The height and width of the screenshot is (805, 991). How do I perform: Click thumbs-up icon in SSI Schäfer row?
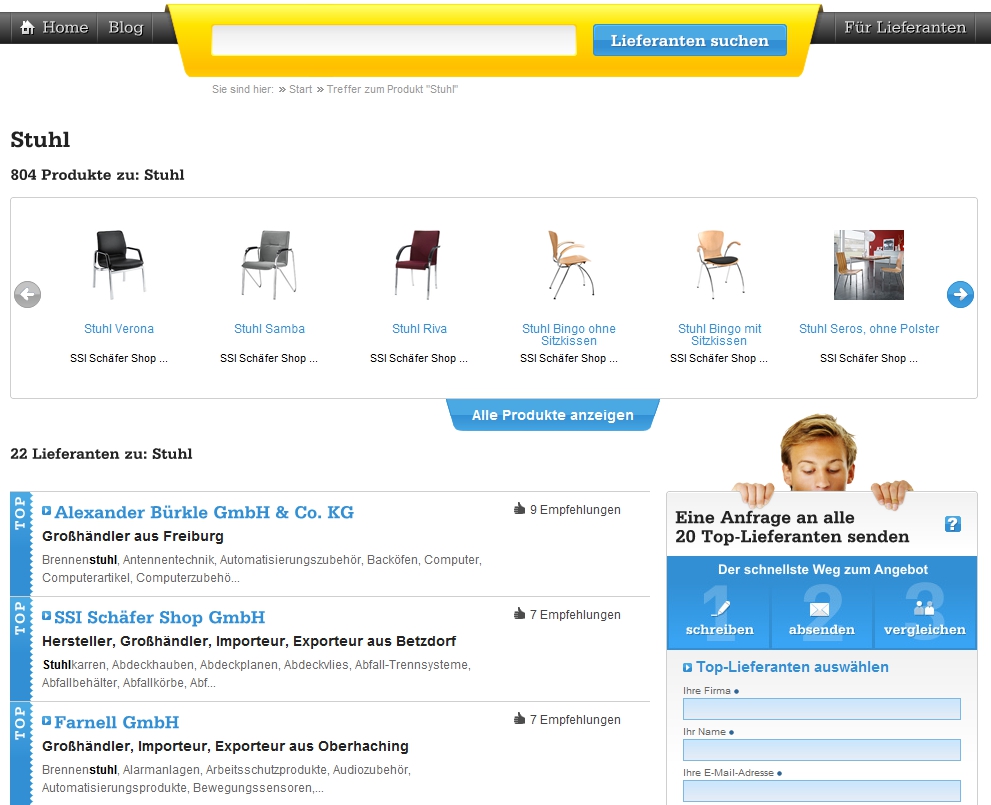(520, 614)
